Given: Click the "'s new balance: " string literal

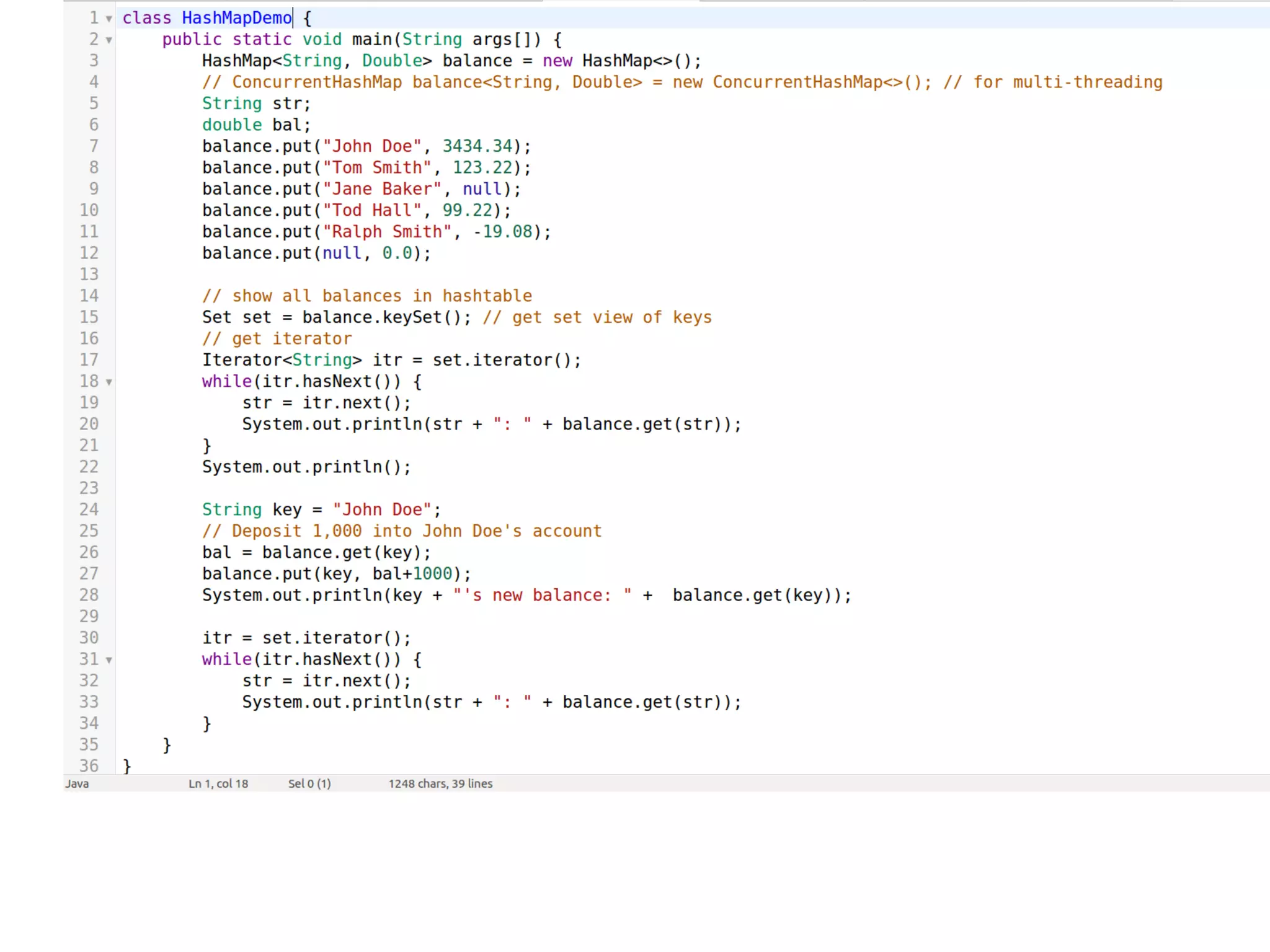Looking at the screenshot, I should [542, 596].
